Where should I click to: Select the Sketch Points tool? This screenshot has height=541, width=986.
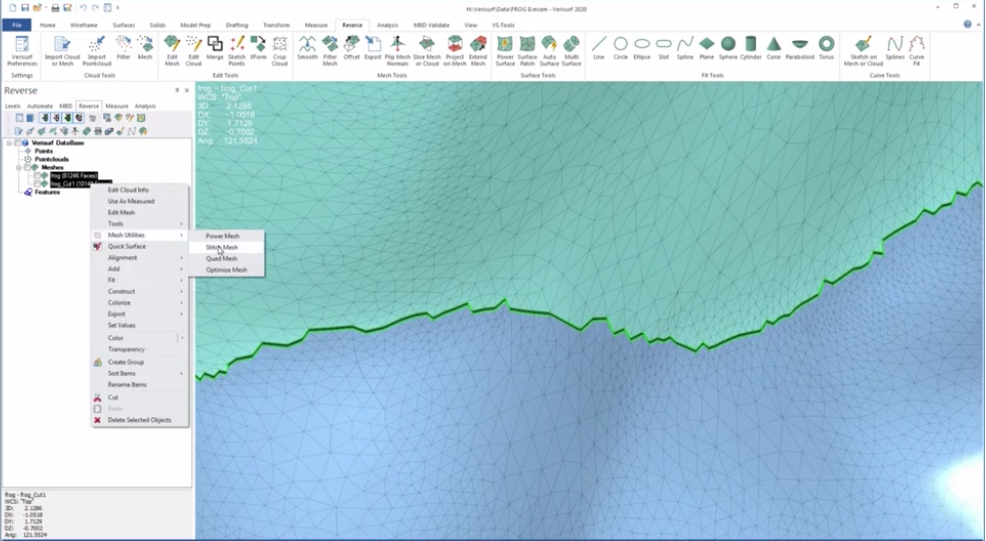pyautogui.click(x=237, y=50)
